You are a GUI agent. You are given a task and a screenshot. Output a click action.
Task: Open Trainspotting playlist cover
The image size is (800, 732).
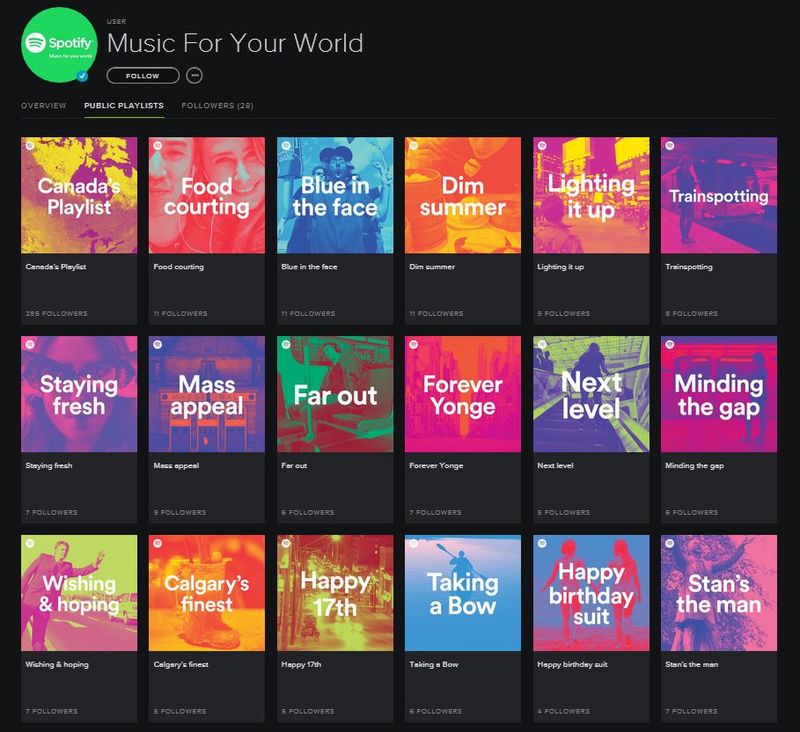(x=719, y=195)
